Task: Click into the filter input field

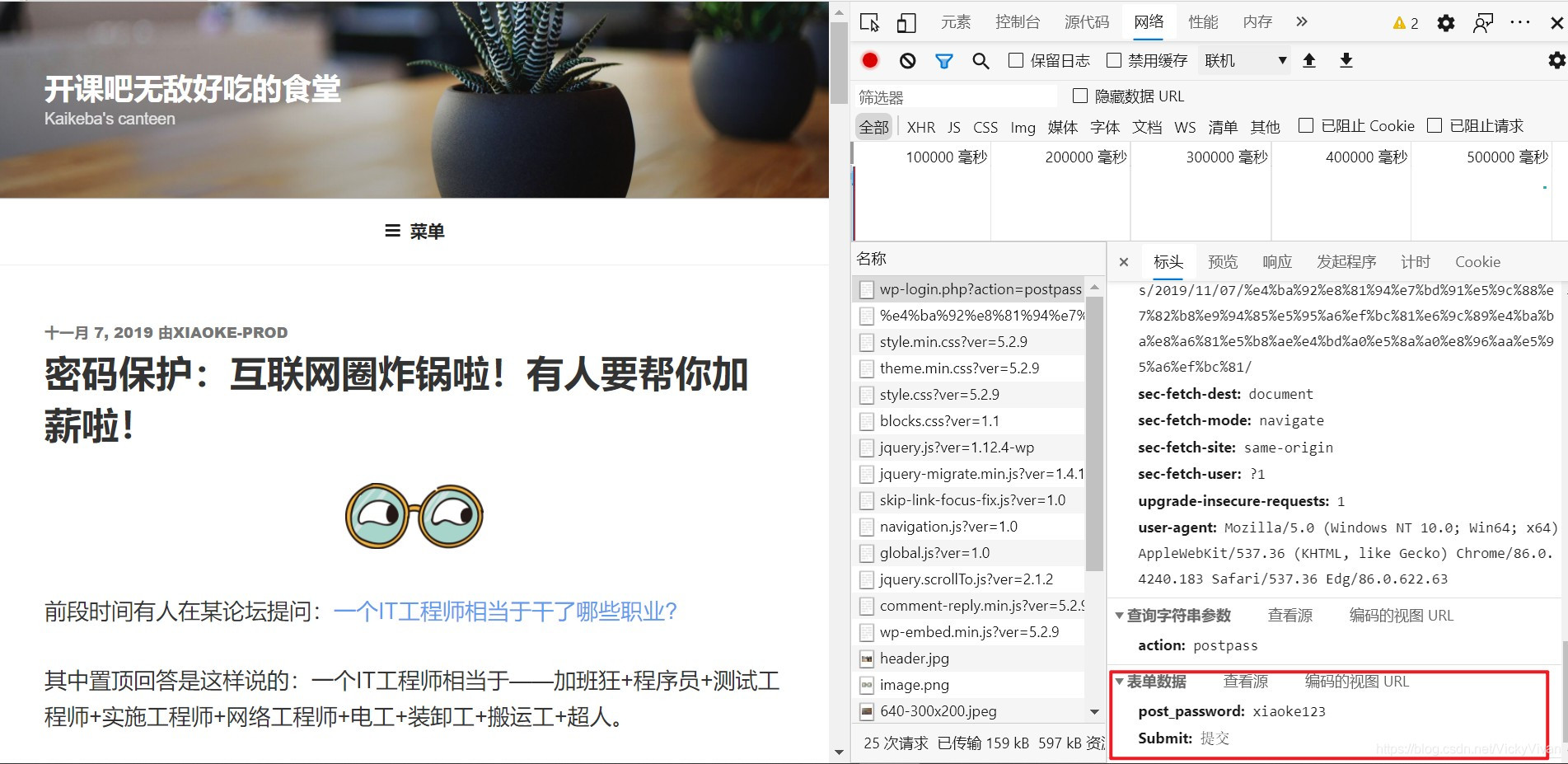Action: tap(956, 96)
